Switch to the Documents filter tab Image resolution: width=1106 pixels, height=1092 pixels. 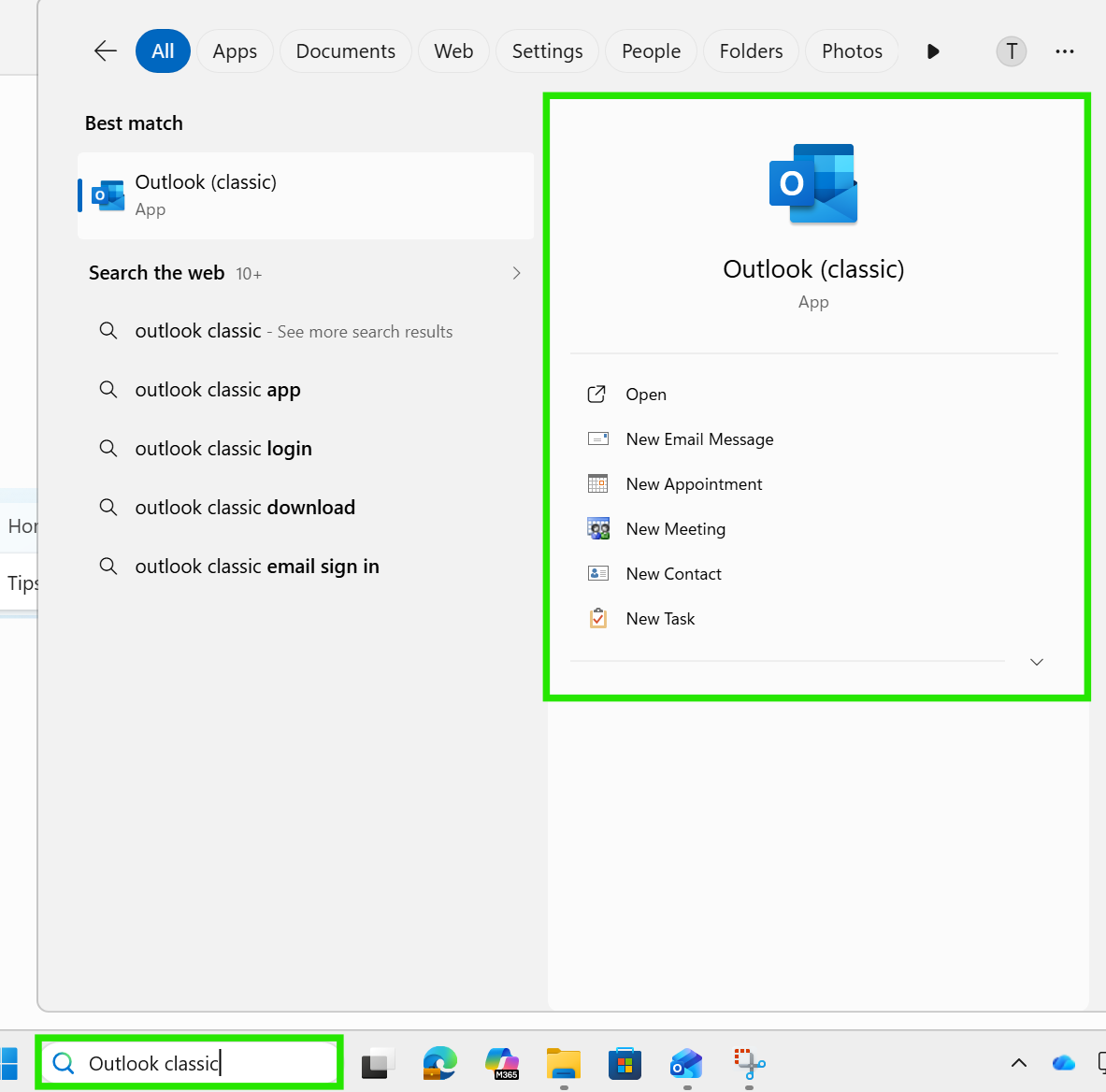click(346, 50)
